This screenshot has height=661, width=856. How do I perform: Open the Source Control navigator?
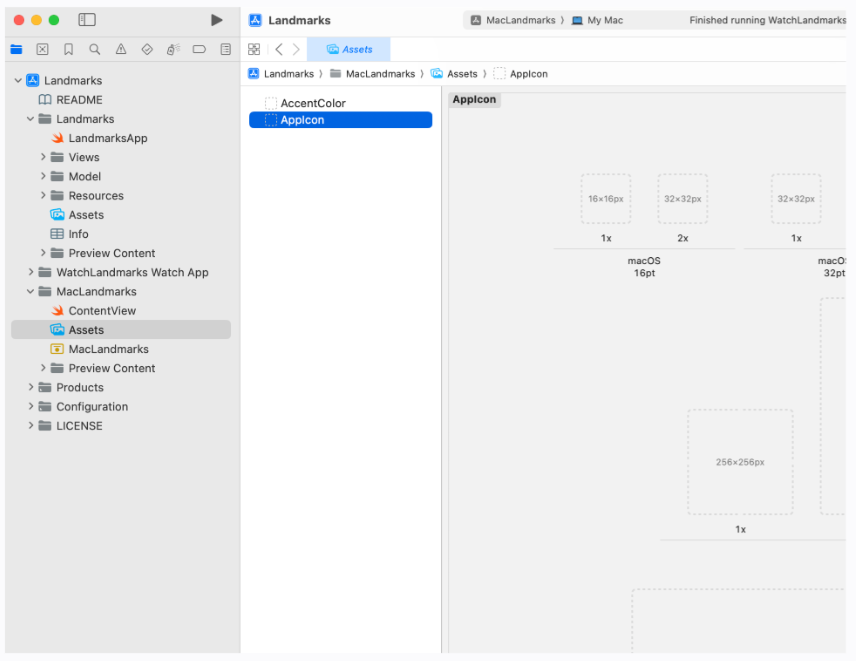pyautogui.click(x=43, y=50)
